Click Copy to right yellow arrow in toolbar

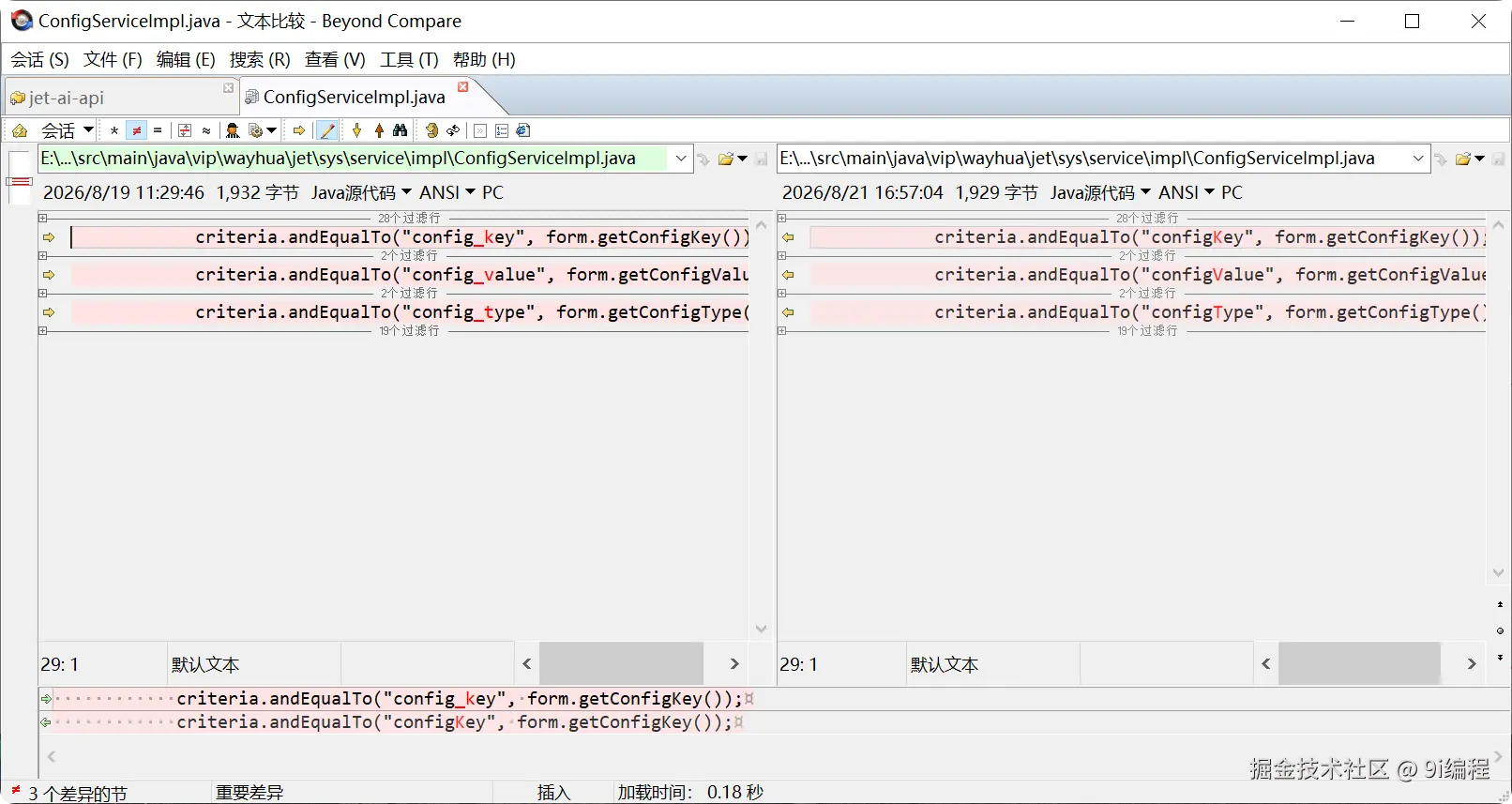pos(299,130)
